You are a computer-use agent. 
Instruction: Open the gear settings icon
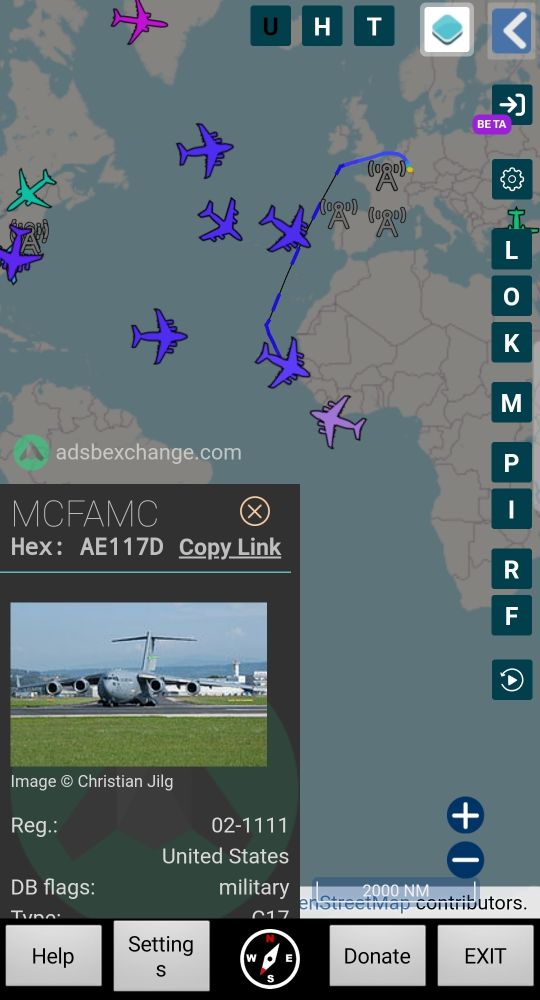pyautogui.click(x=512, y=179)
